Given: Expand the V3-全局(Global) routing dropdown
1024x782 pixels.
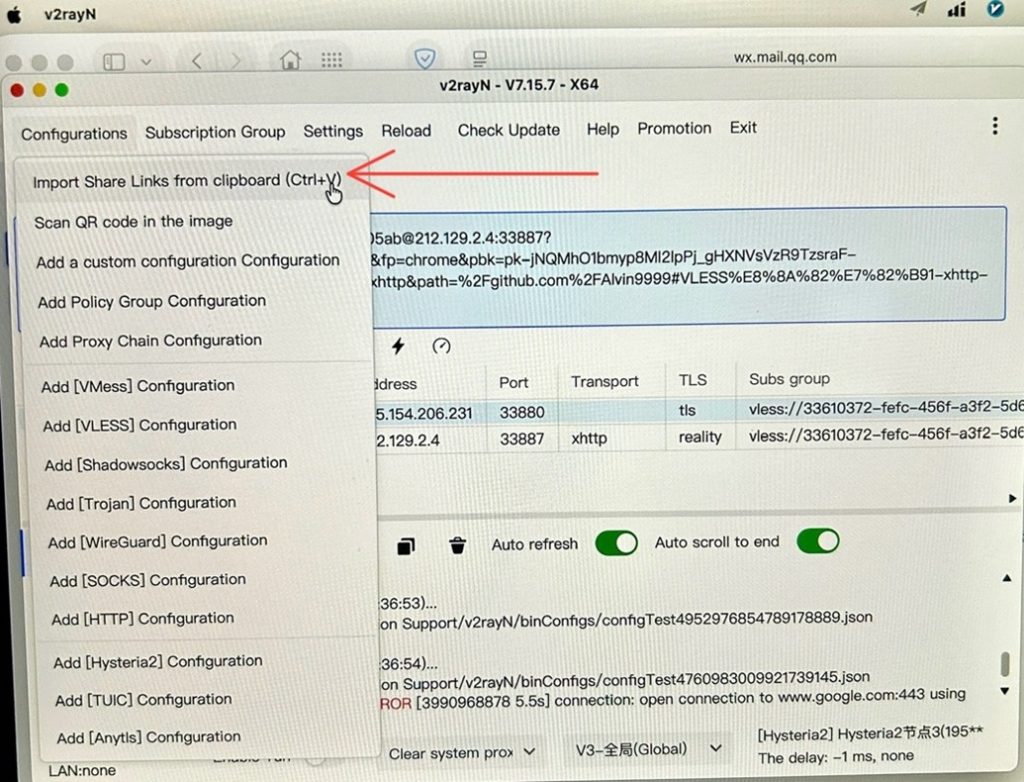Looking at the screenshot, I should [648, 749].
